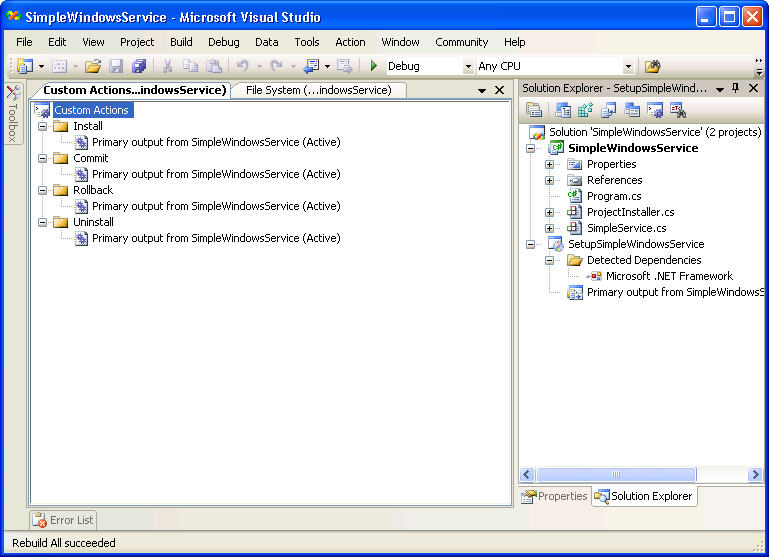Click the Solution Explorer horizontal scrollbar thumb
The image size is (769, 557).
[616, 475]
